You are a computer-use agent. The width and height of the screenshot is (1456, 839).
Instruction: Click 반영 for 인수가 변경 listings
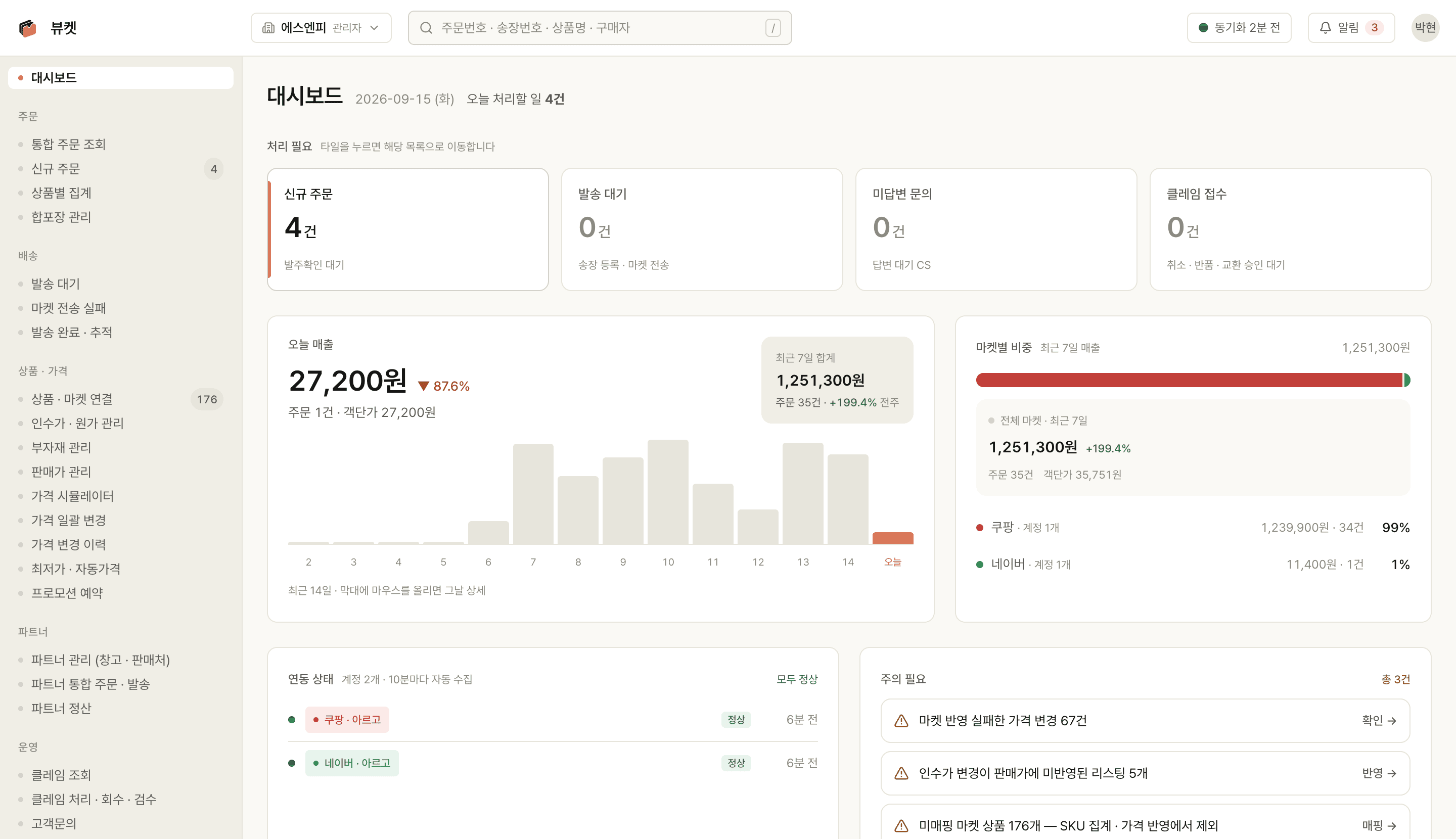pos(1379,773)
